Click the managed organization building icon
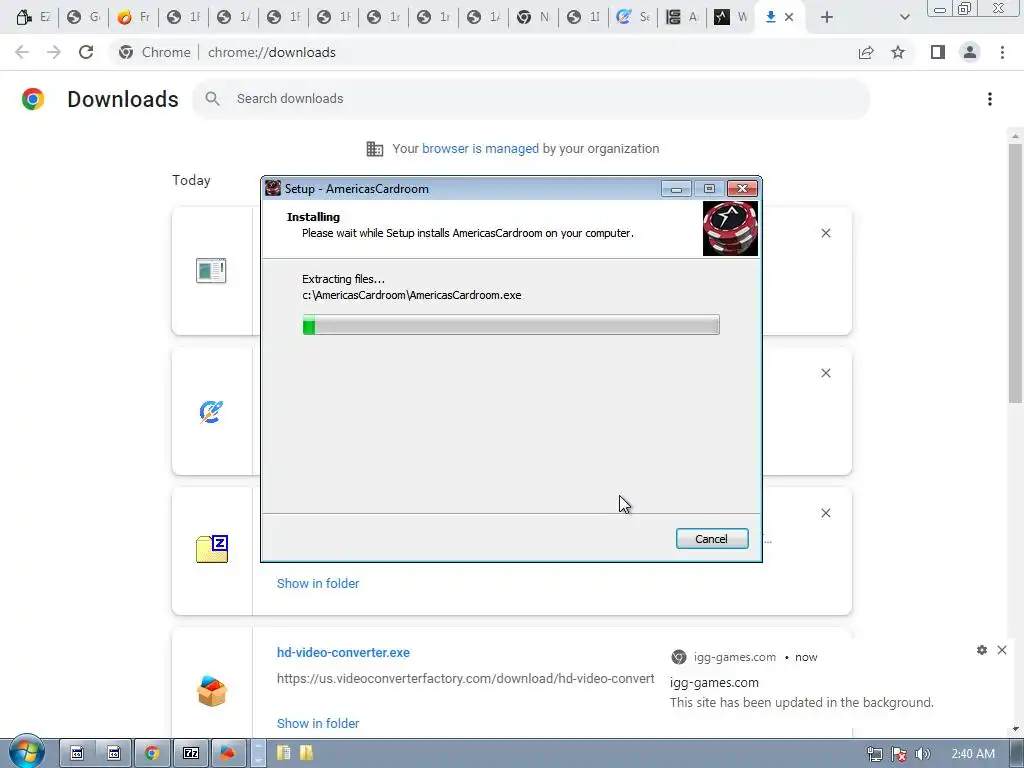Screen dimensions: 1024x768 tap(375, 149)
